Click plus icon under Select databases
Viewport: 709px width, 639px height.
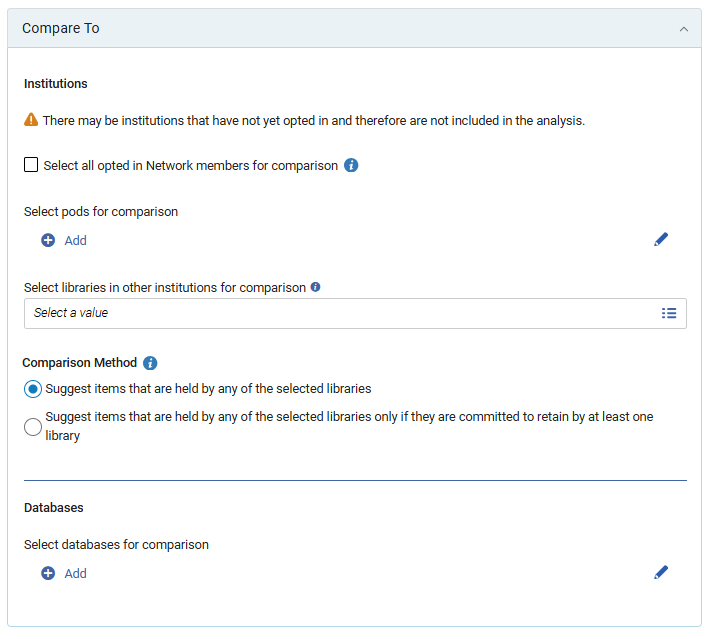48,573
